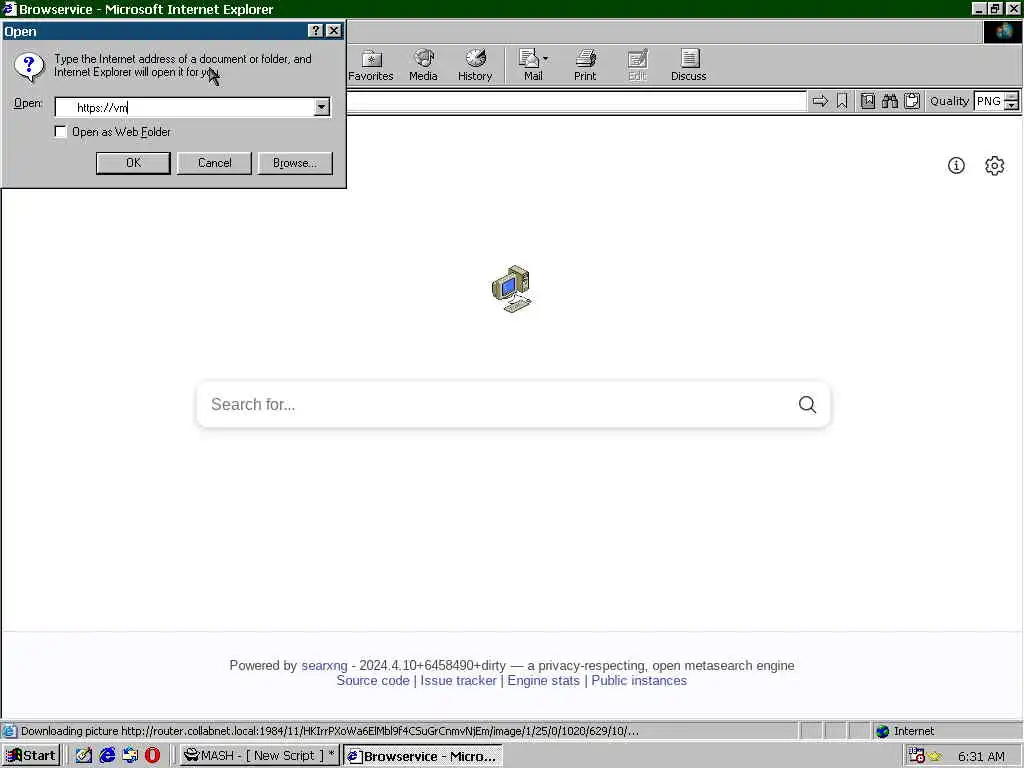Click the Quality PNG up stepper arrow
1024x768 pixels.
(x=1012, y=97)
